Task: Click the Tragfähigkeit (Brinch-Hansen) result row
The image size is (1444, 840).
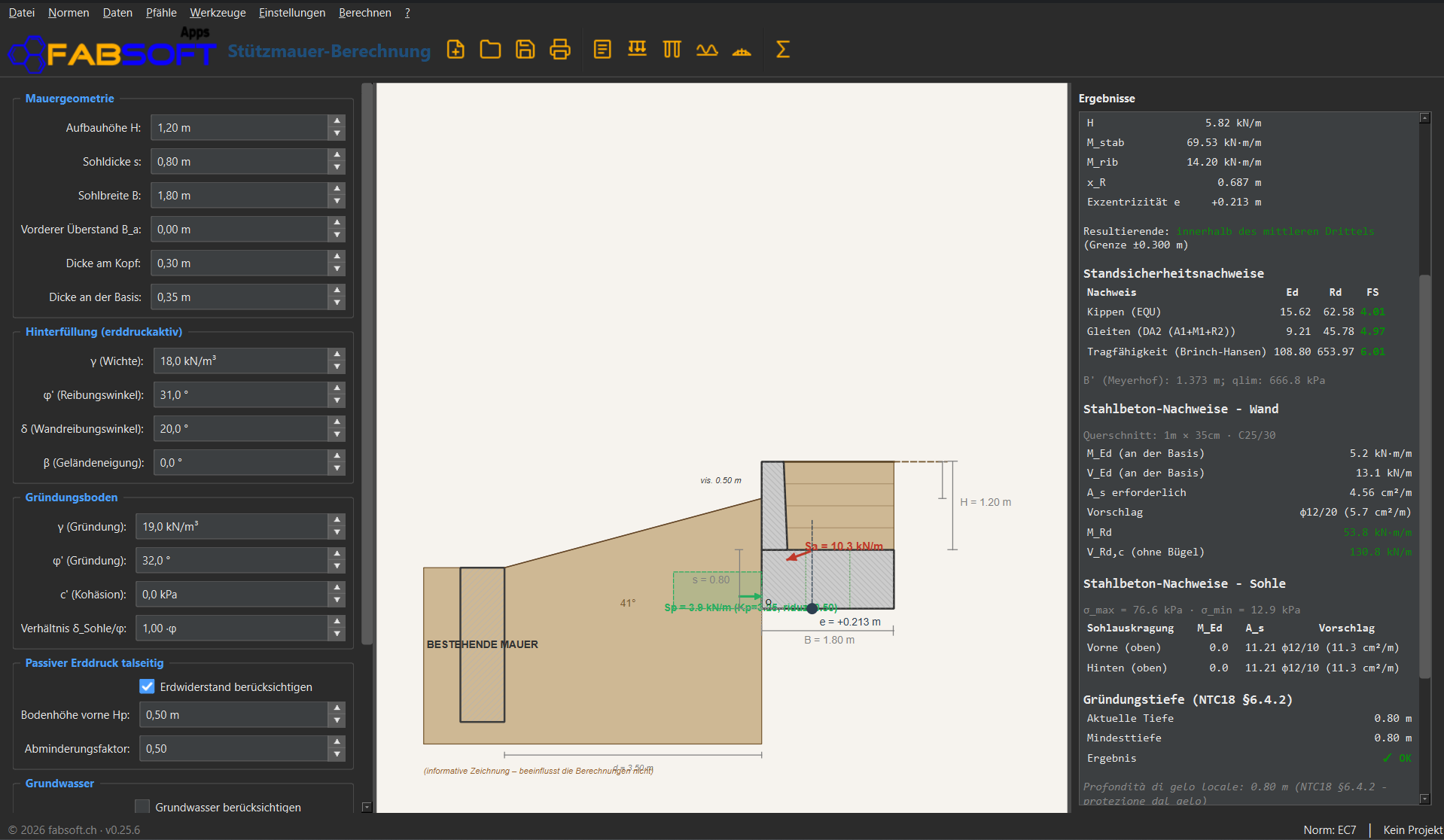Action: (1235, 352)
